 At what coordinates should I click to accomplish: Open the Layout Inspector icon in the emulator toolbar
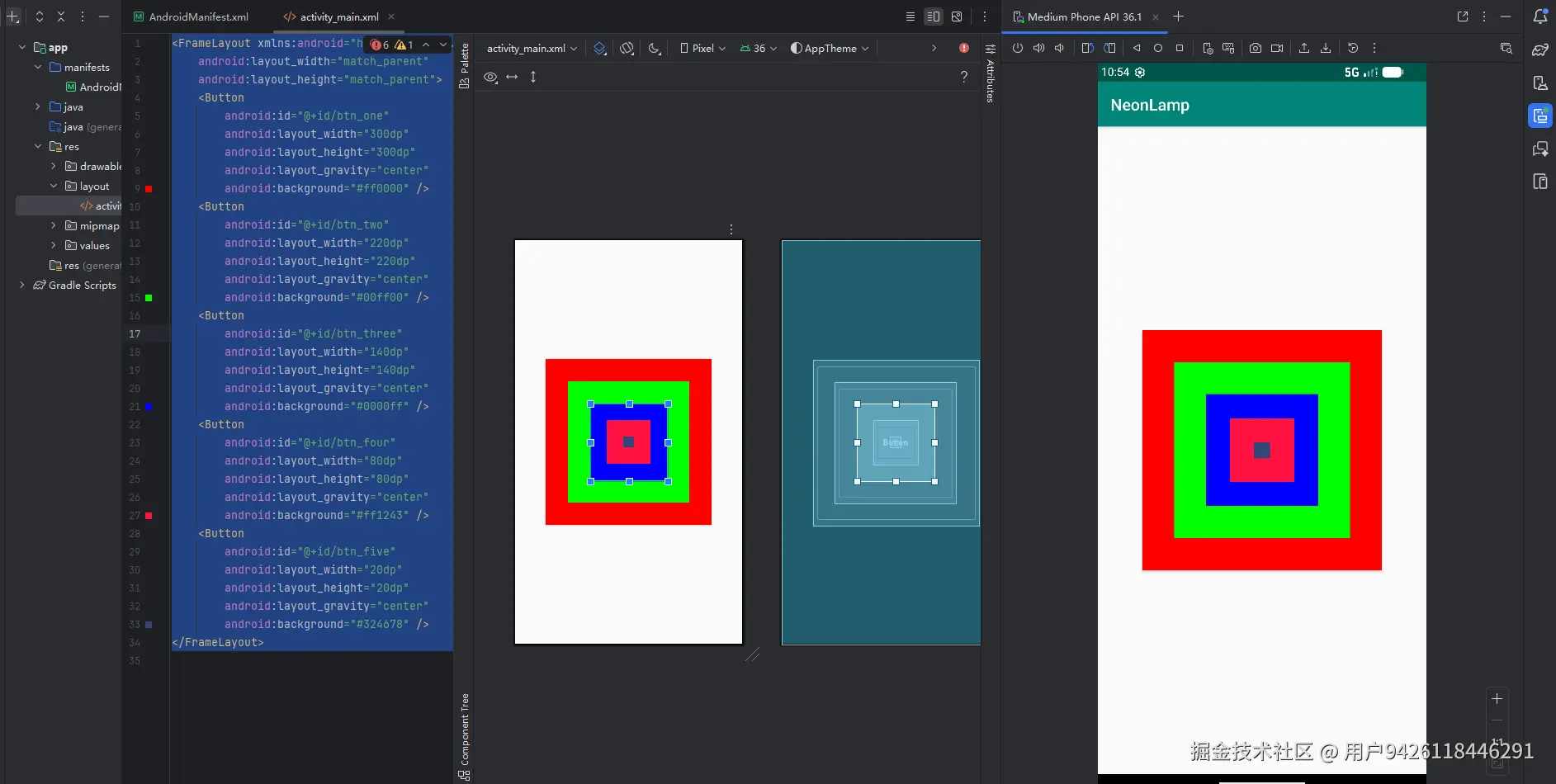click(1506, 48)
